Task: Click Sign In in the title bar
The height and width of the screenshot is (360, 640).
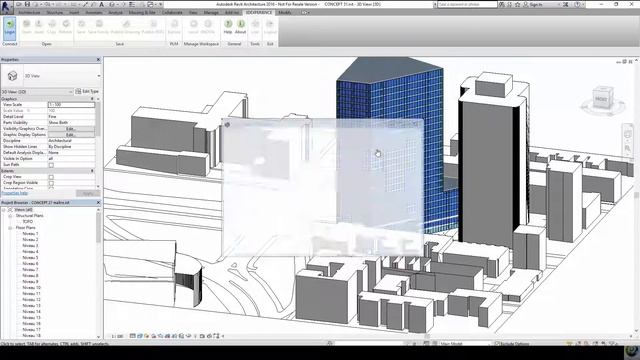Action: tap(536, 4)
